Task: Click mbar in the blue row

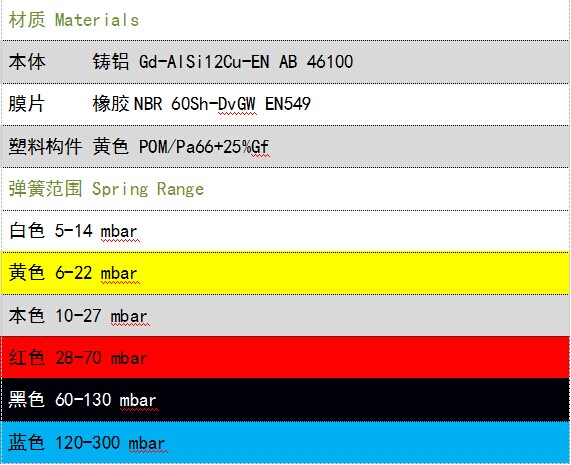Action: (x=147, y=444)
